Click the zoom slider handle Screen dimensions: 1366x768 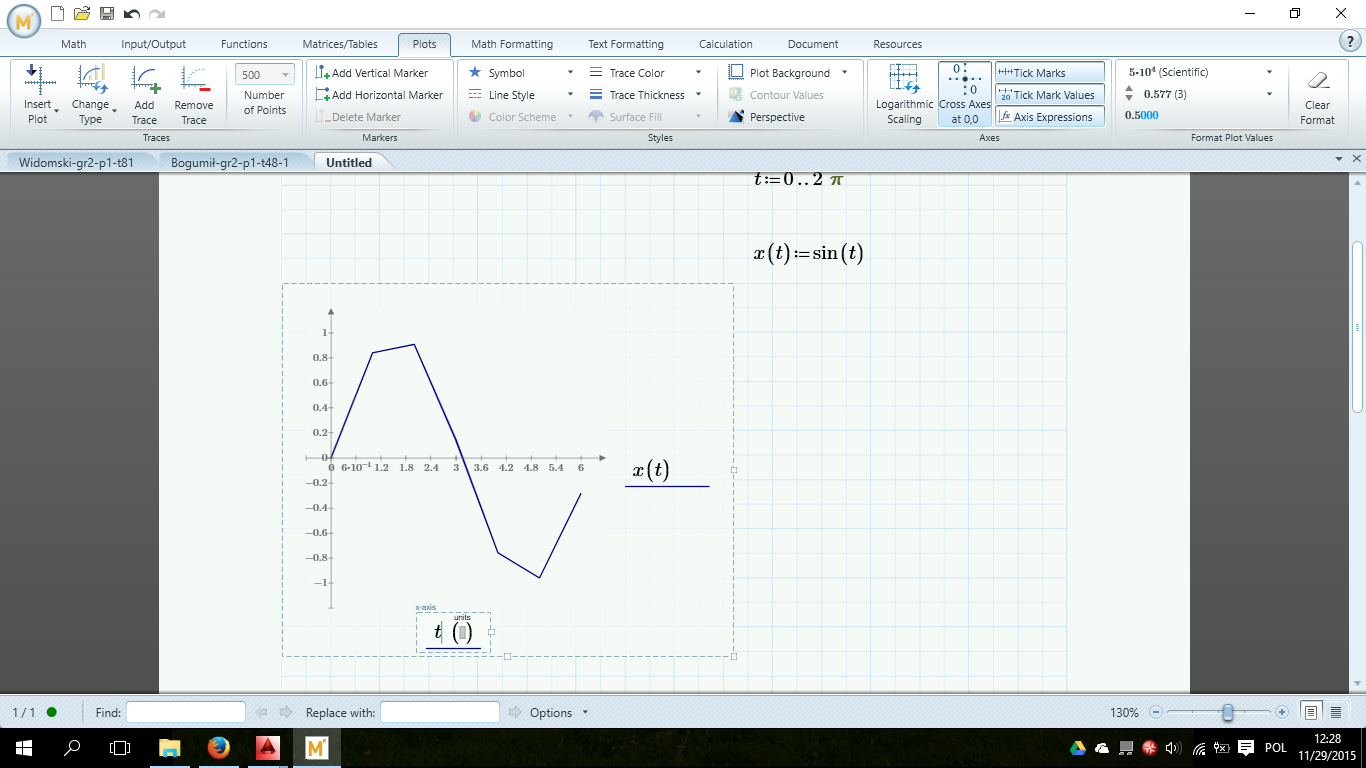pos(1227,712)
